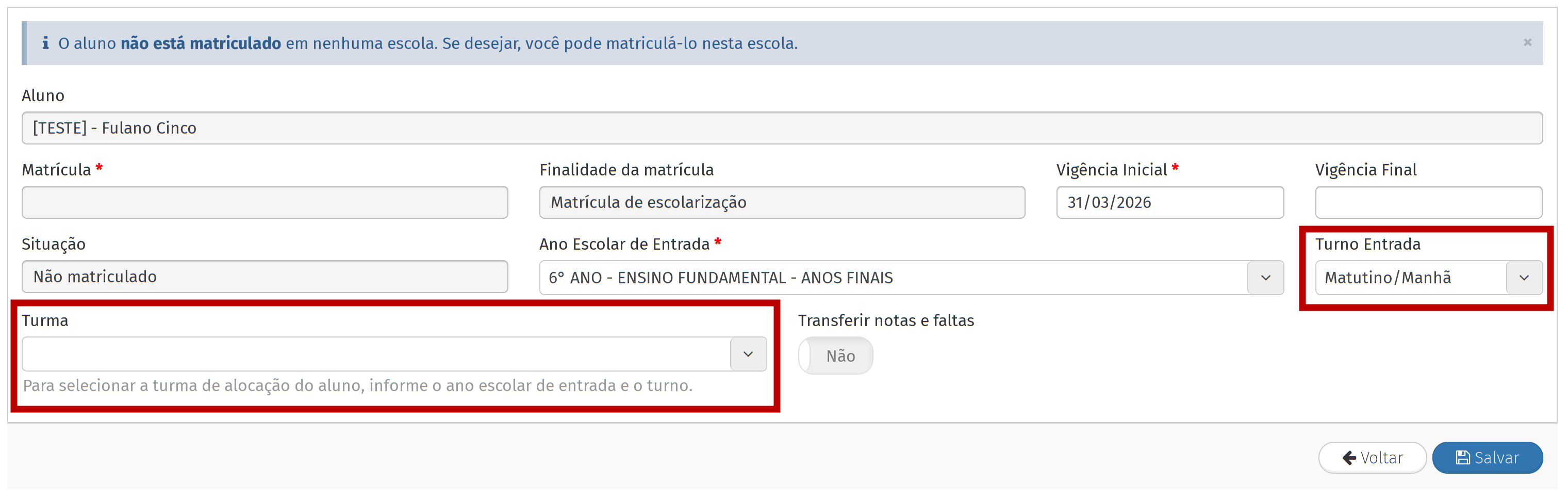
Task: Click the Matrícula input field
Action: [265, 202]
